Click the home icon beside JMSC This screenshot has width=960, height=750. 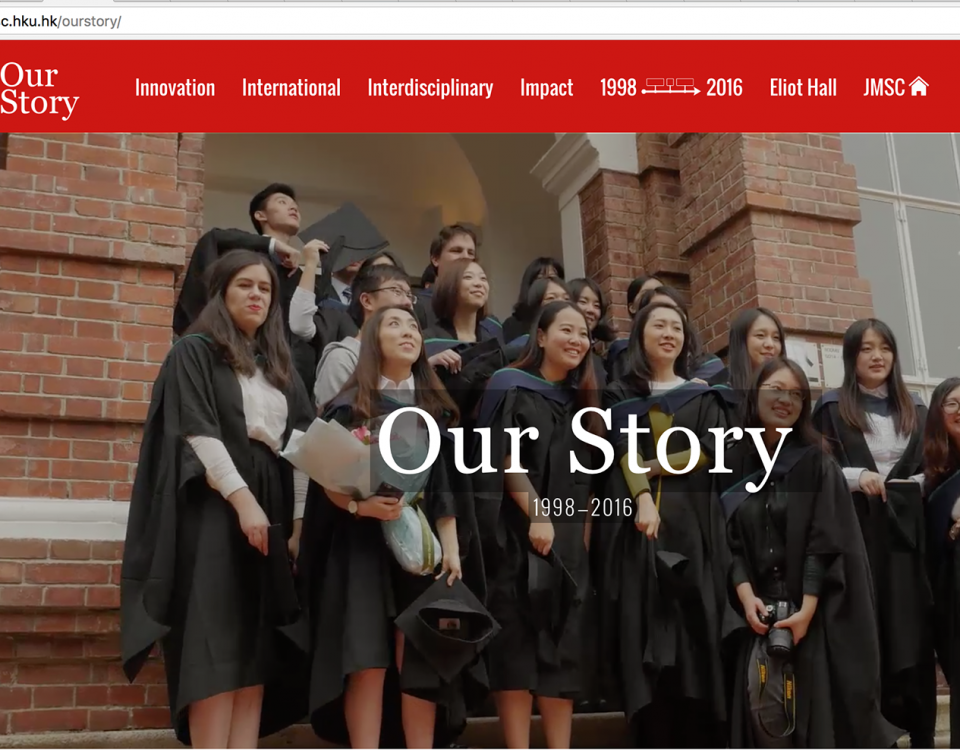[x=918, y=87]
